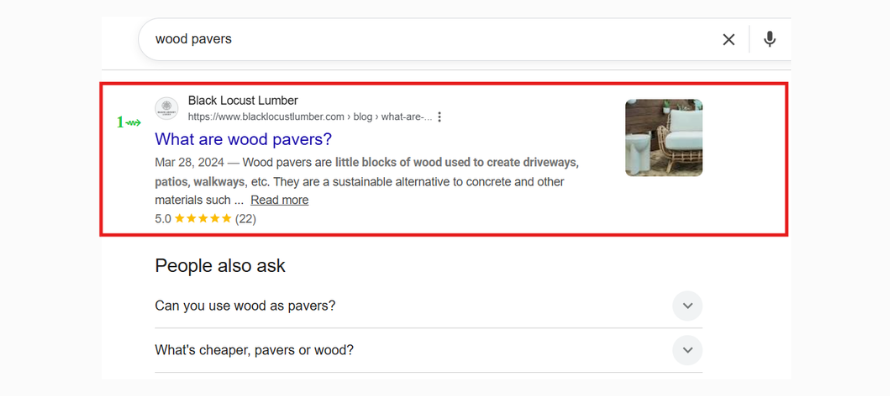Open the 'What are wood pavers?' result
The width and height of the screenshot is (890, 396).
243,139
